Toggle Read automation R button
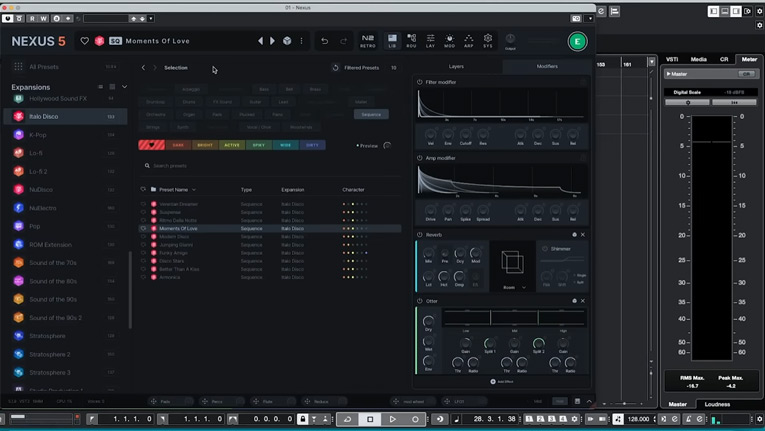The width and height of the screenshot is (765, 431). tap(32, 19)
